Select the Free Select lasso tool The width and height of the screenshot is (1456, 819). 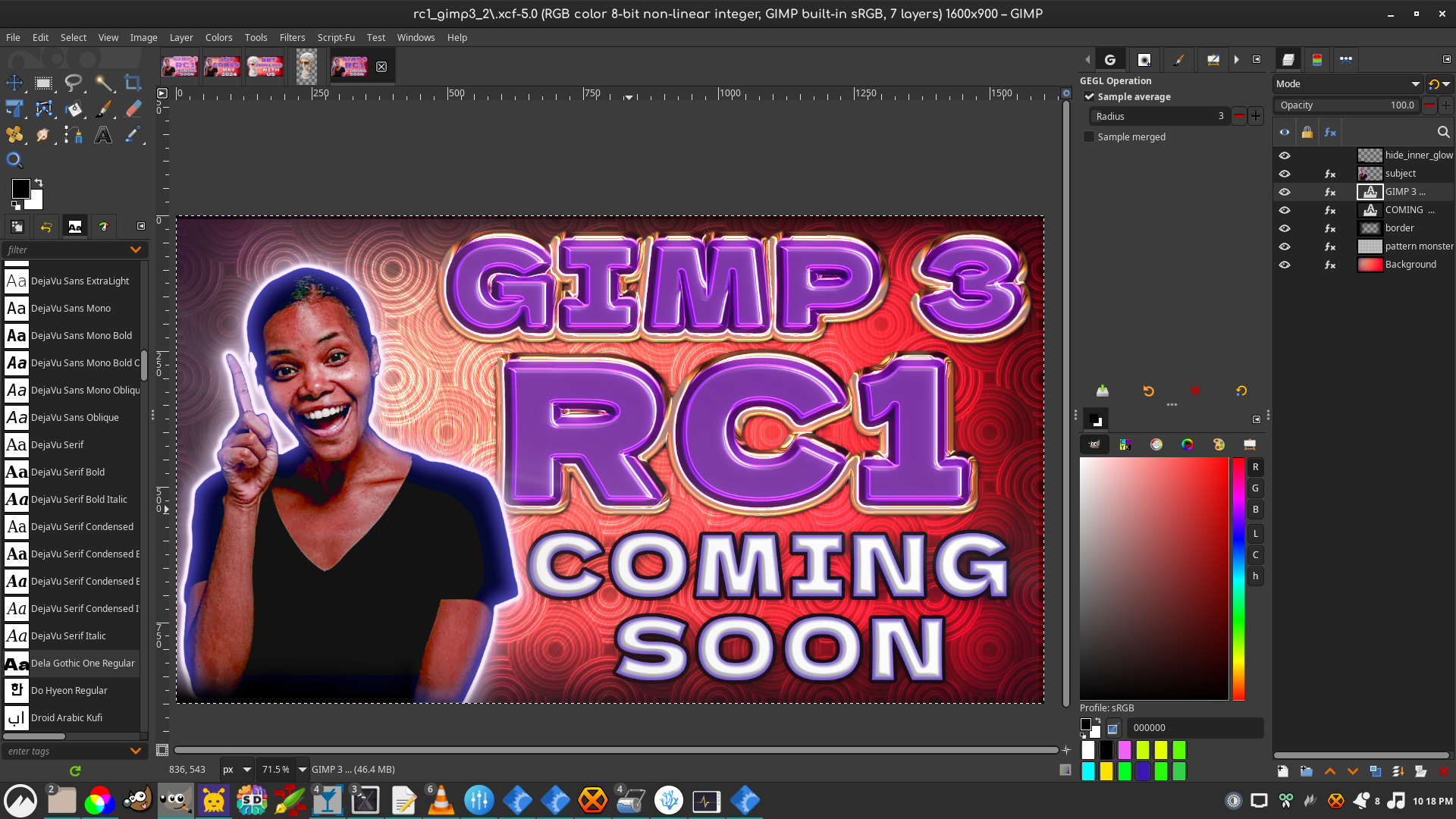click(x=74, y=83)
